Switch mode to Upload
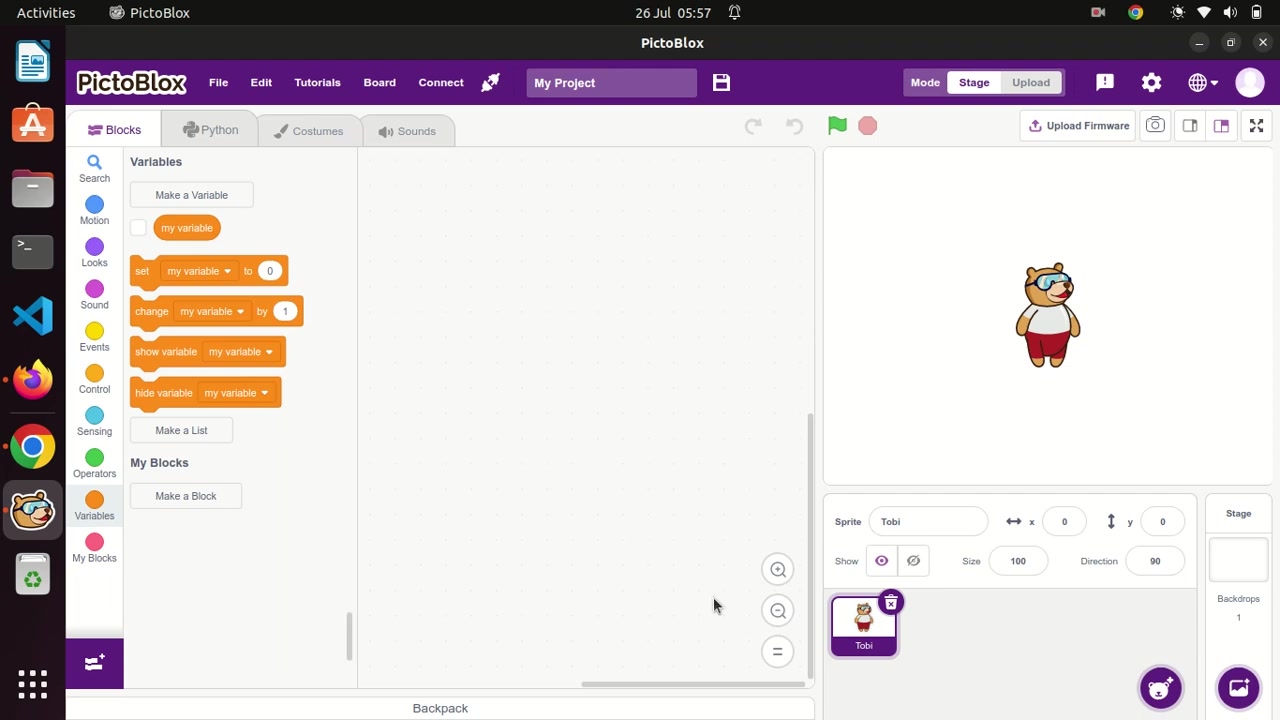 pyautogui.click(x=1030, y=83)
